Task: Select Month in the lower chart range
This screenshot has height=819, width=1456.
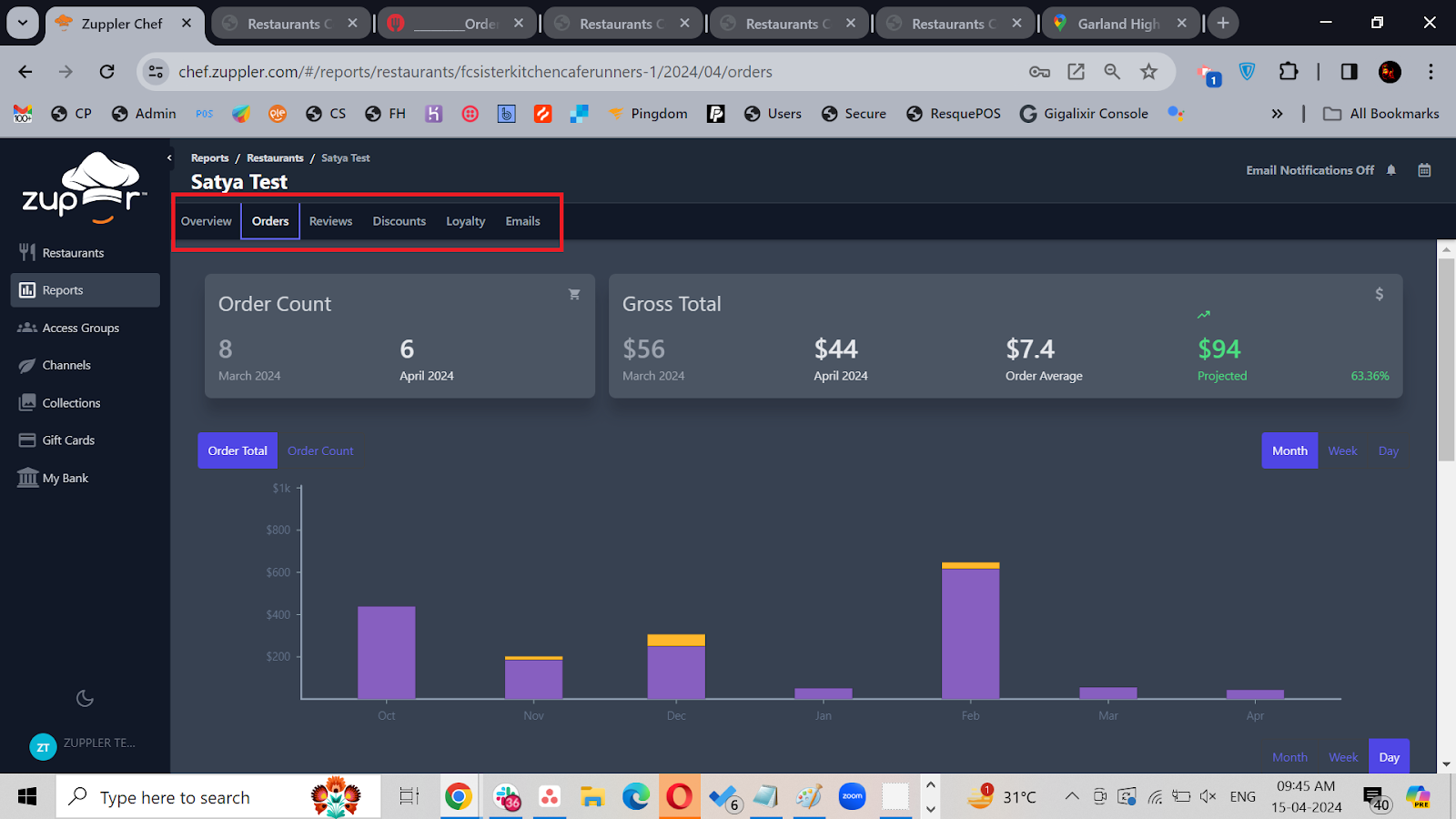Action: pyautogui.click(x=1289, y=757)
